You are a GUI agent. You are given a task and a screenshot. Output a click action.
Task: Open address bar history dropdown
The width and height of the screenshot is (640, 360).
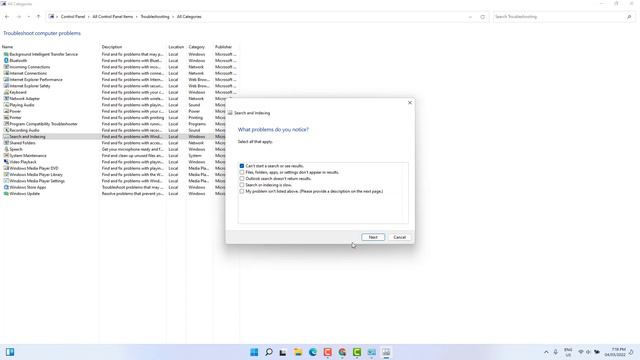point(470,17)
